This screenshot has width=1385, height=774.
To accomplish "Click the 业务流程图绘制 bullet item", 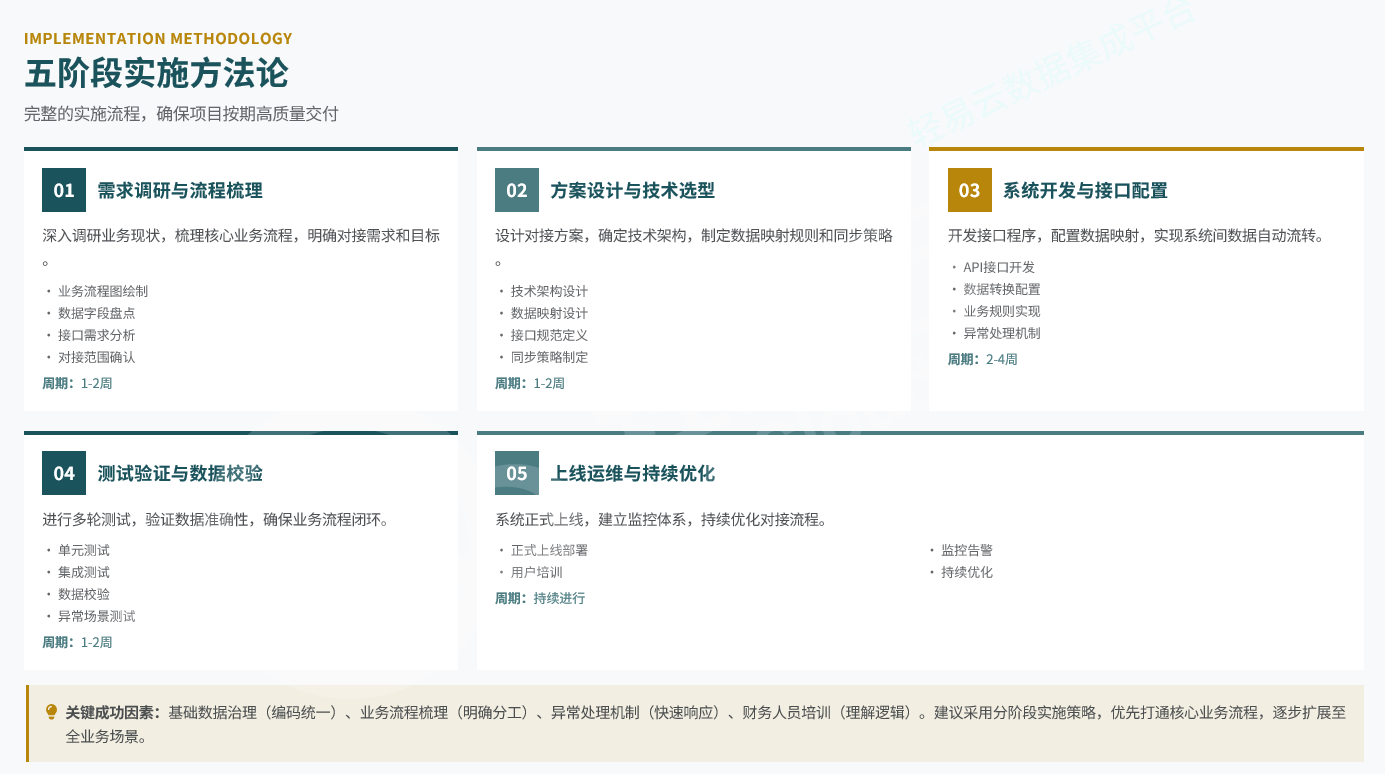I will click(103, 291).
